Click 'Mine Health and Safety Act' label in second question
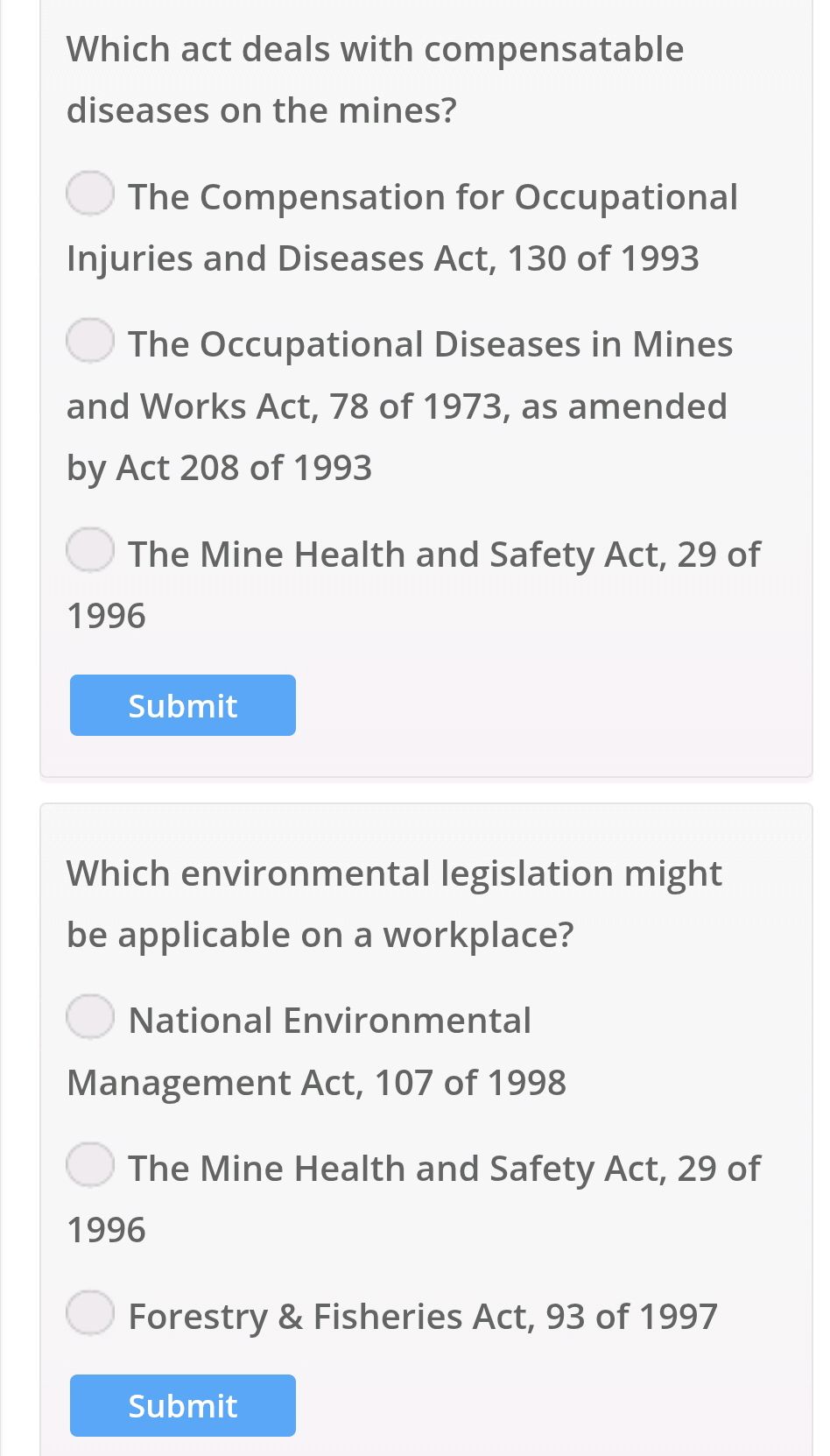 pyautogui.click(x=444, y=1169)
